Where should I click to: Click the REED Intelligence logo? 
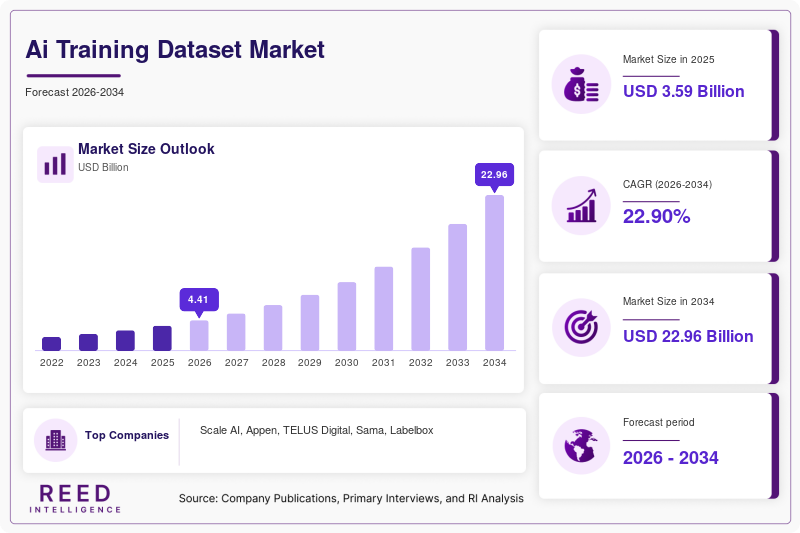point(75,498)
